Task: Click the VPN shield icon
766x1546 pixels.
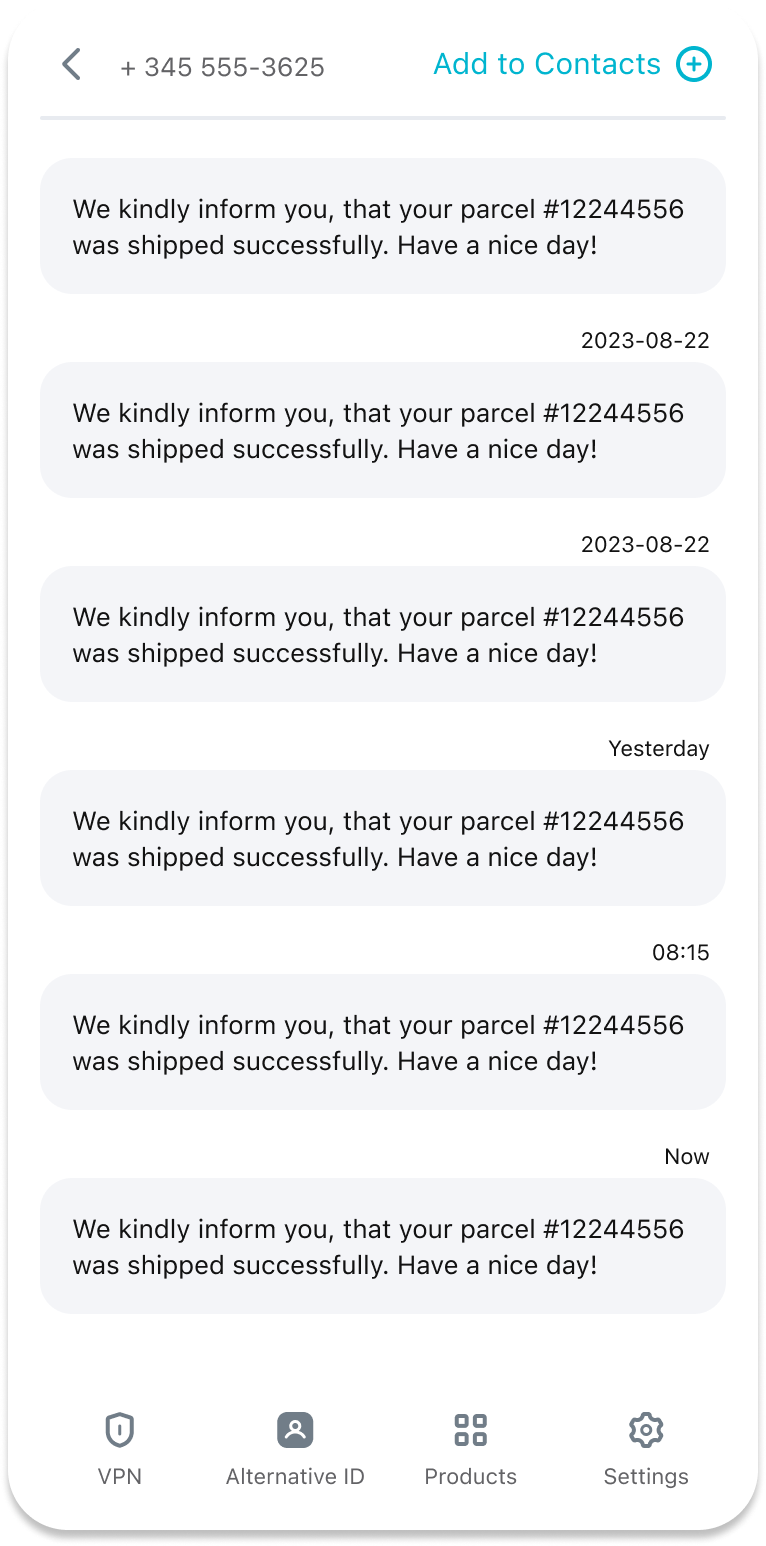Action: pos(120,1430)
